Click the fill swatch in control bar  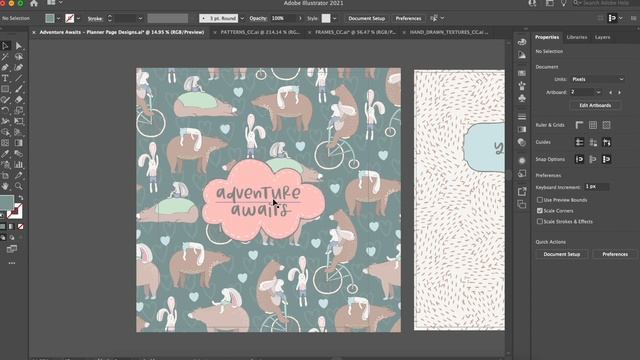point(50,18)
